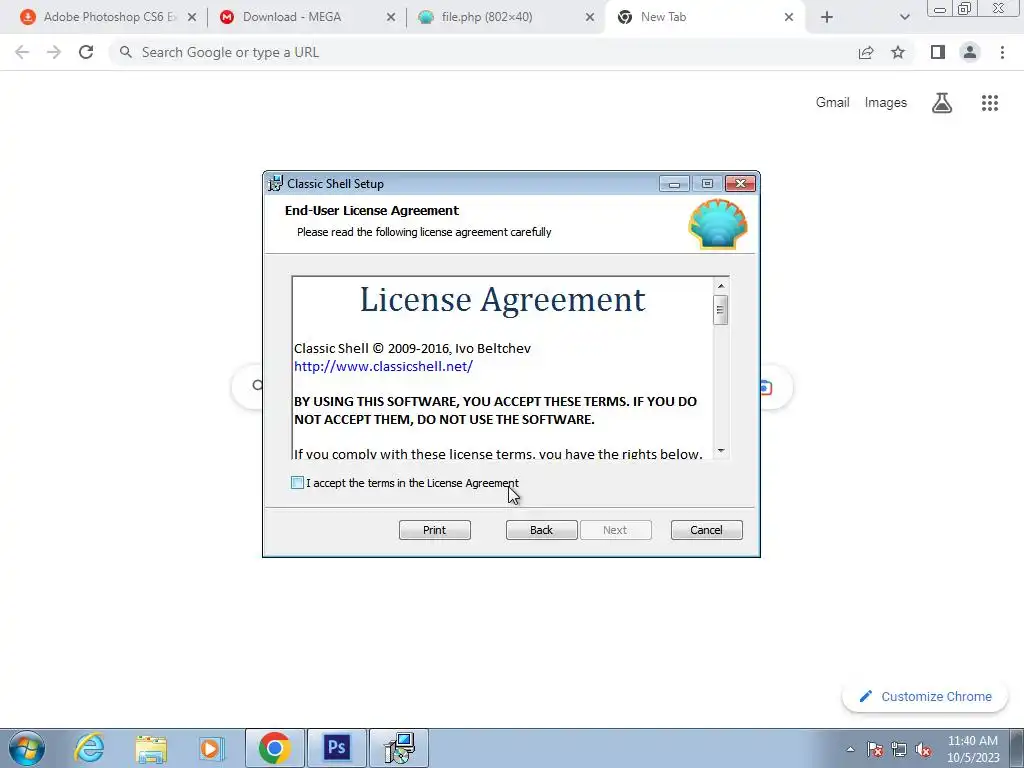Click the share page icon
Screen dimensions: 1024x768
pyautogui.click(x=866, y=52)
